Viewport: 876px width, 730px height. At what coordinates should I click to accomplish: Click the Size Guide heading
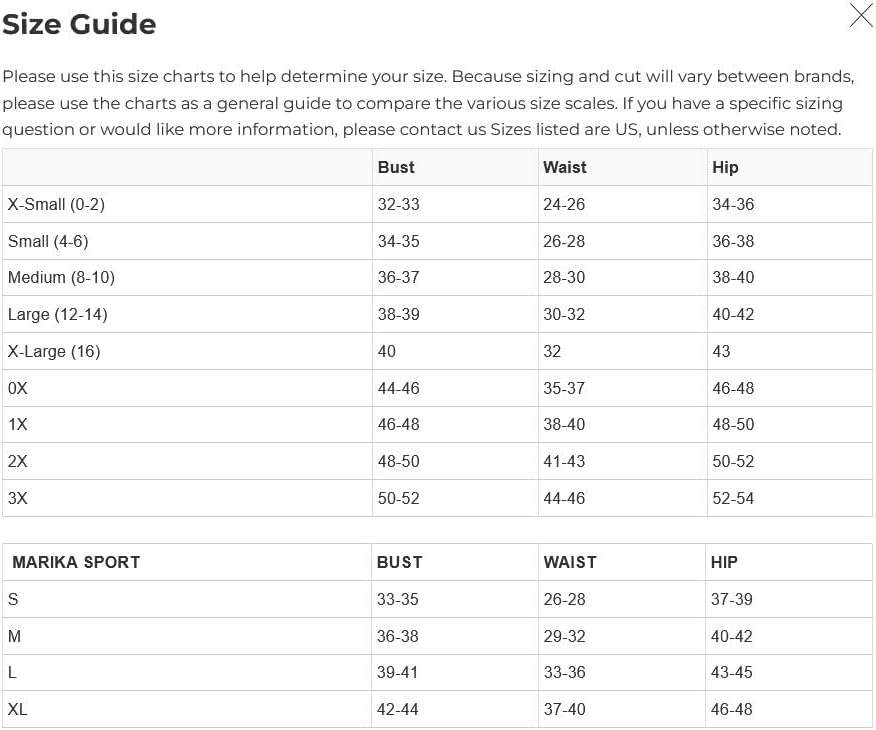pos(79,24)
